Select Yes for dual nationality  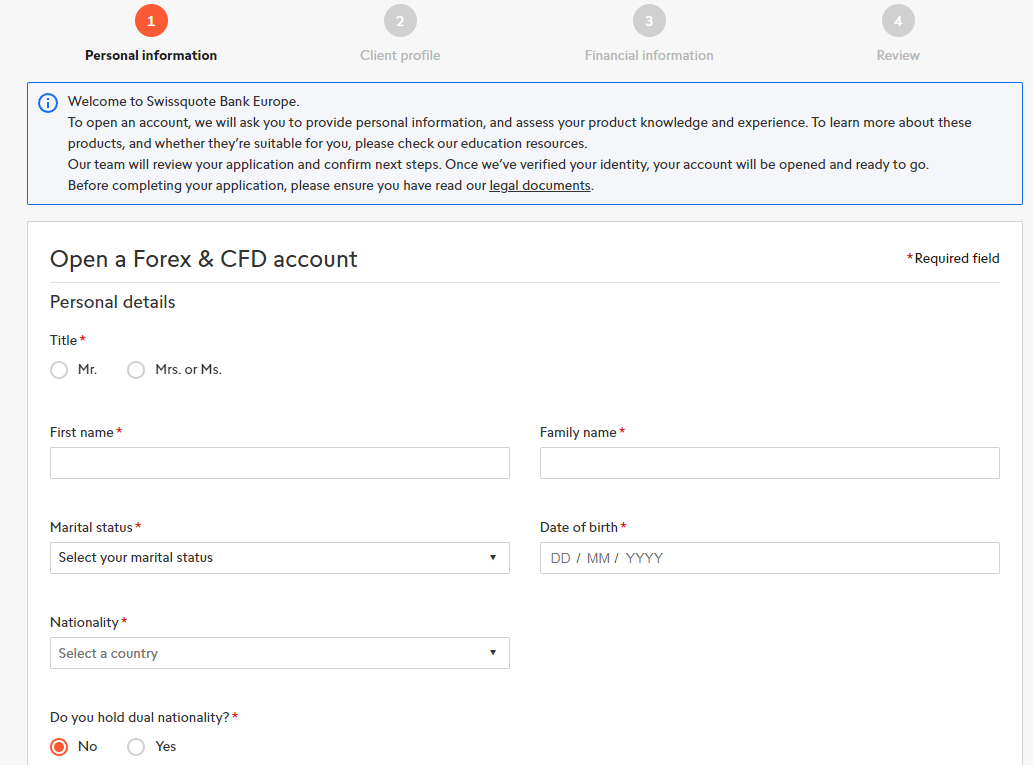point(136,747)
